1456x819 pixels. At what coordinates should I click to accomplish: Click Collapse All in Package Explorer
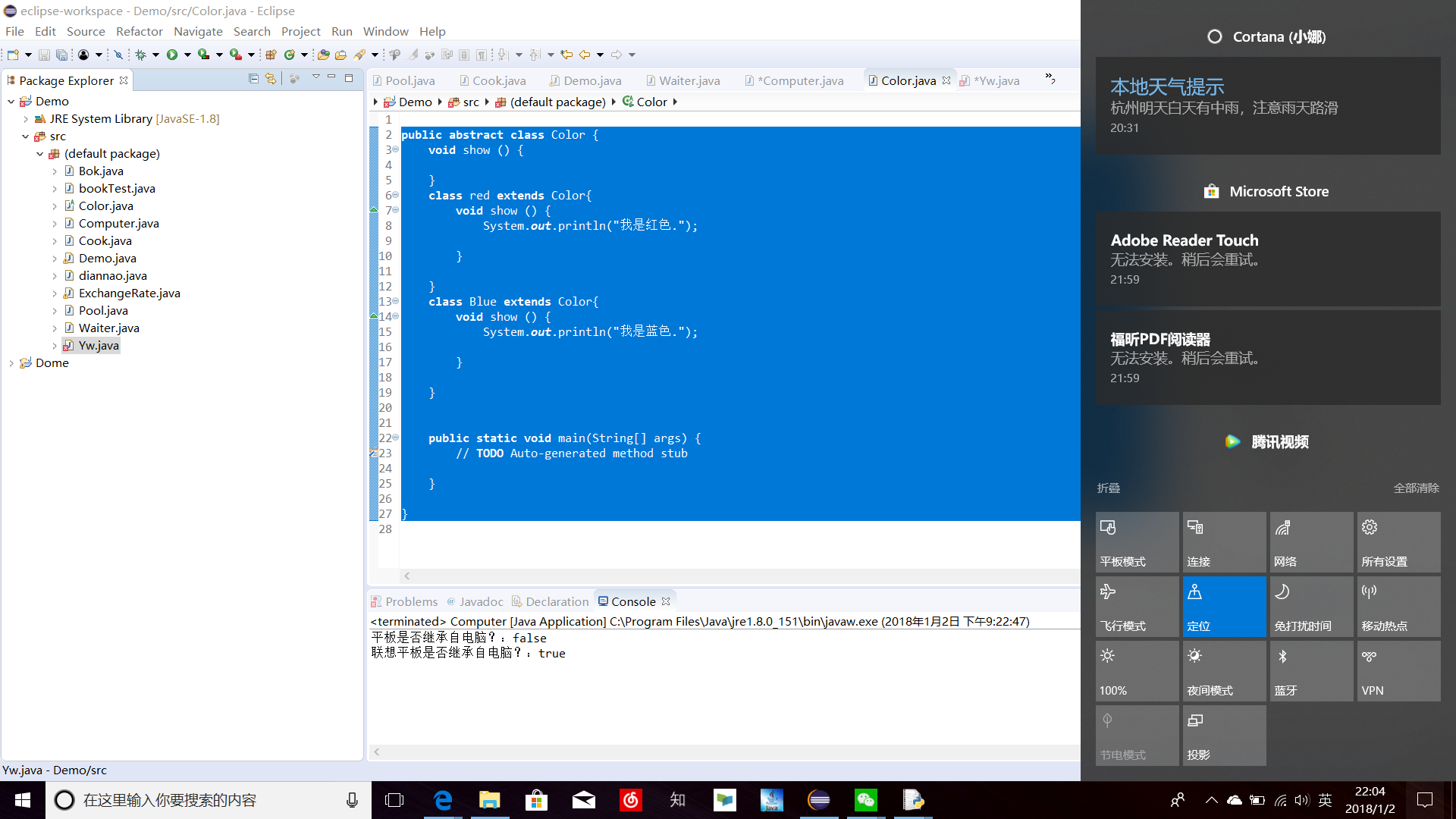253,79
